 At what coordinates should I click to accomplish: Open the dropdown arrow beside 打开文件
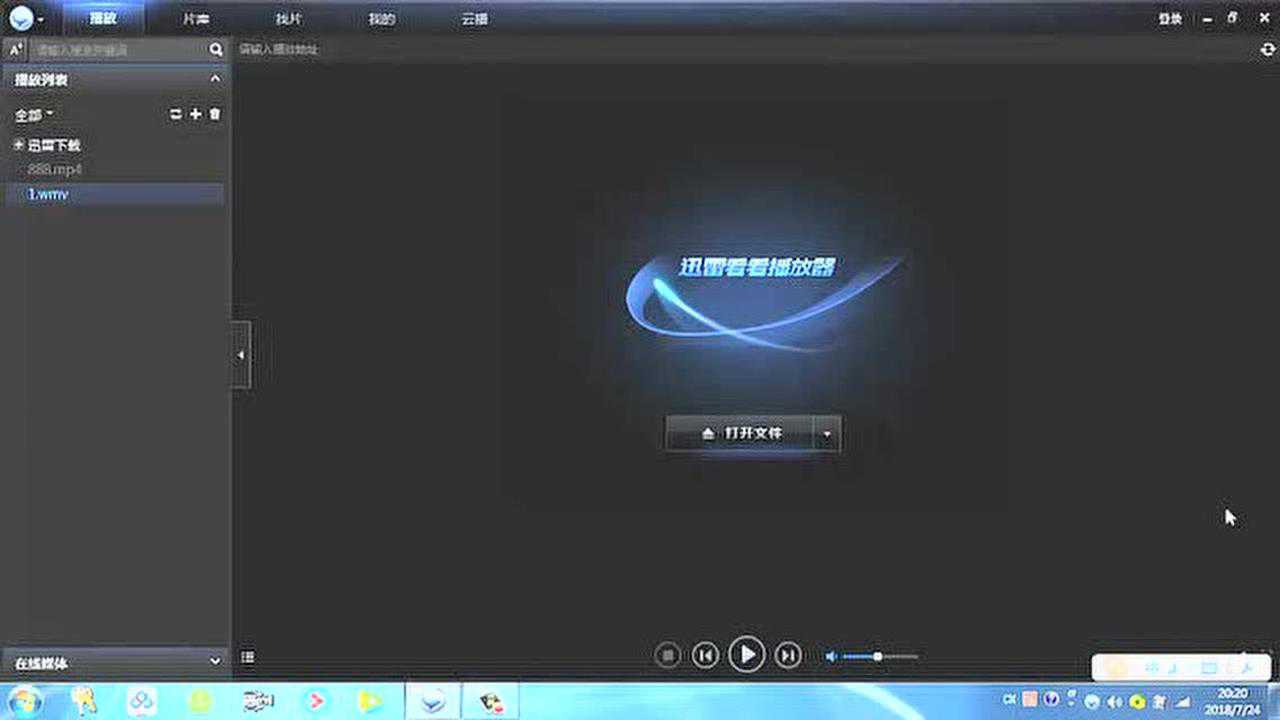click(x=826, y=434)
